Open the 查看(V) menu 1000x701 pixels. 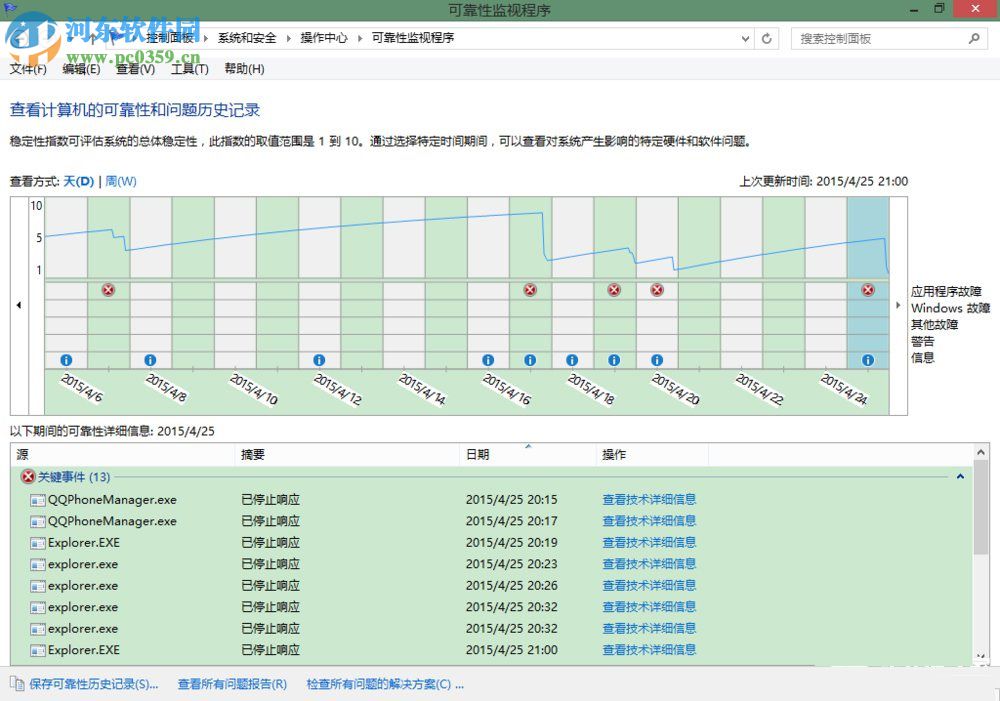[x=137, y=69]
